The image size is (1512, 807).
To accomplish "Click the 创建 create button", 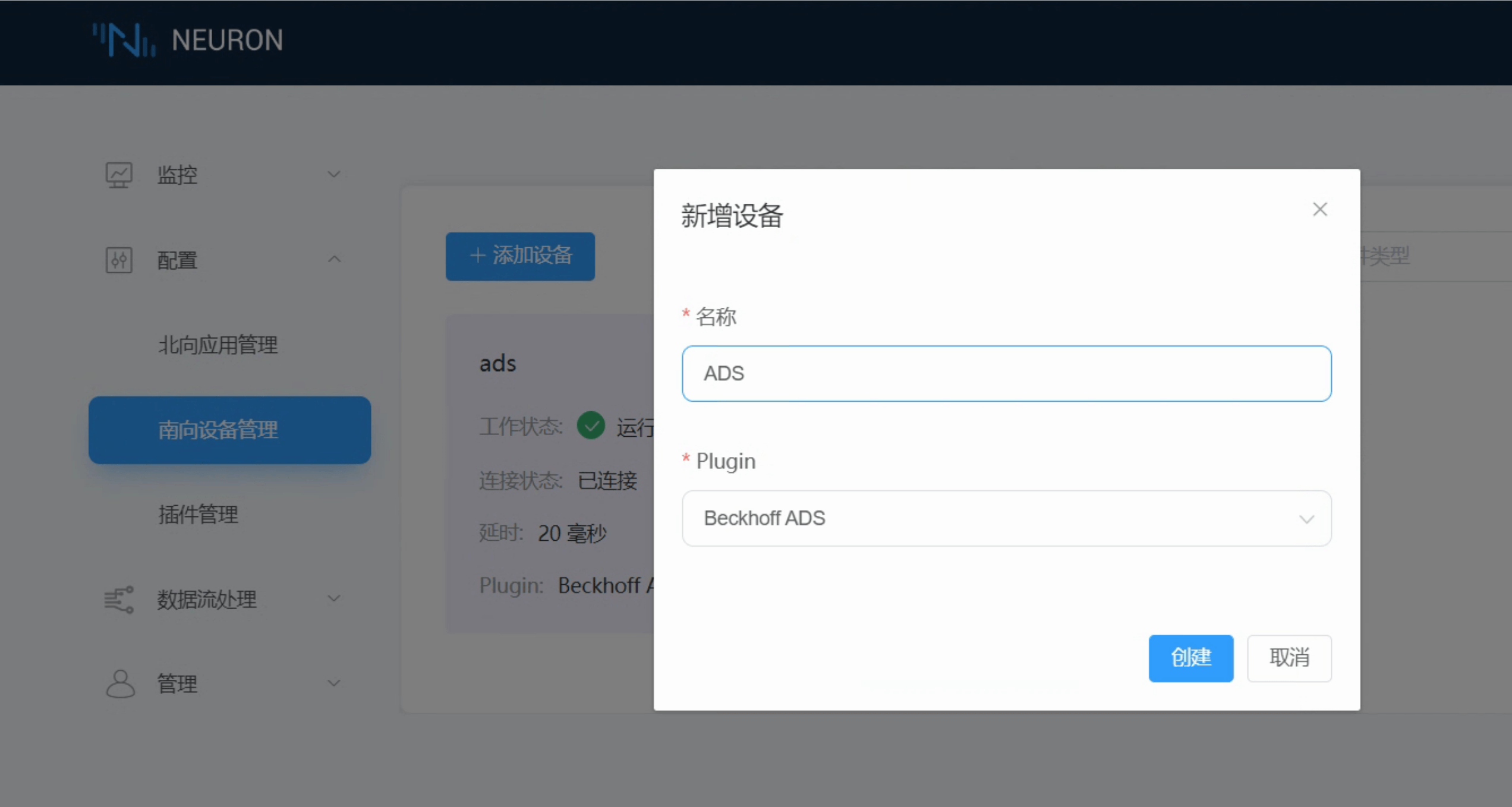I will [1191, 658].
